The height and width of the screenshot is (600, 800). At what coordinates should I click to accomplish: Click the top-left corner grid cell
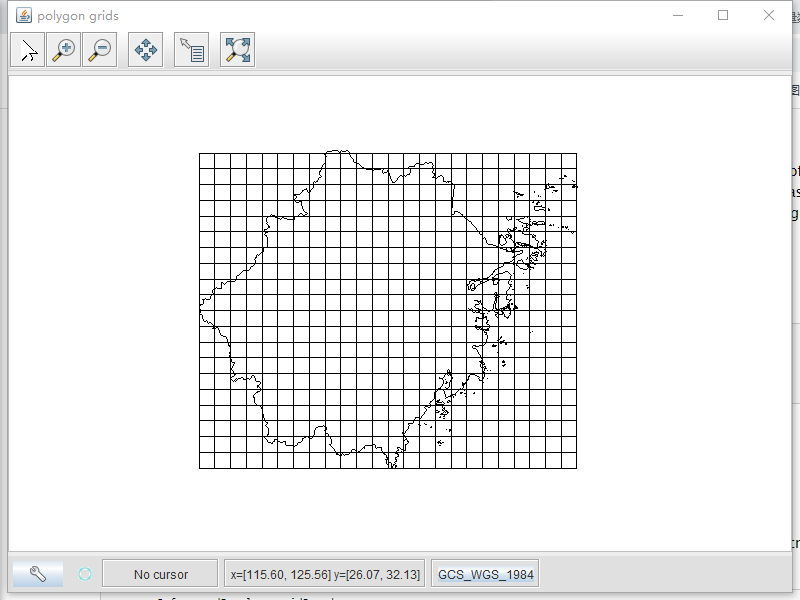207,161
